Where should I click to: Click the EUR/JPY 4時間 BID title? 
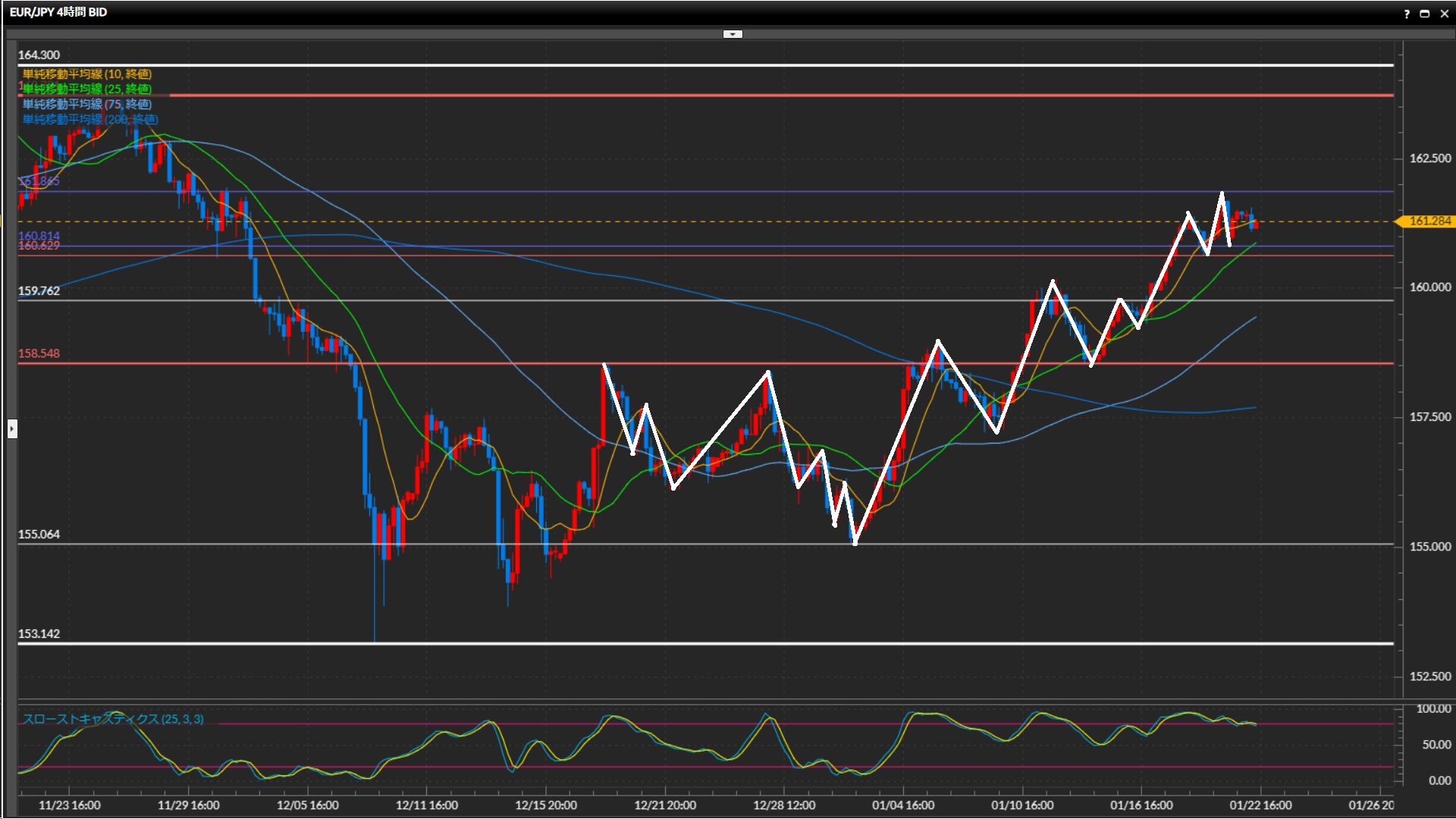pos(58,12)
